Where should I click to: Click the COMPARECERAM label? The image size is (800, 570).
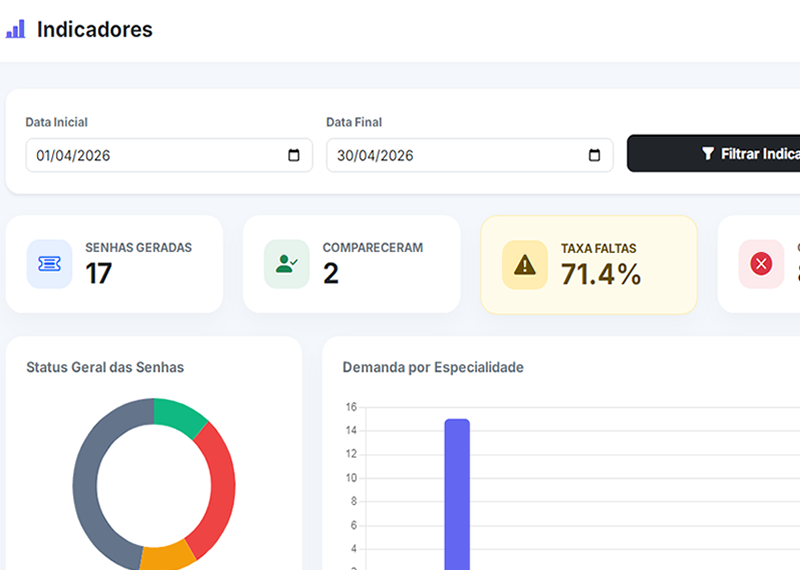(x=372, y=247)
